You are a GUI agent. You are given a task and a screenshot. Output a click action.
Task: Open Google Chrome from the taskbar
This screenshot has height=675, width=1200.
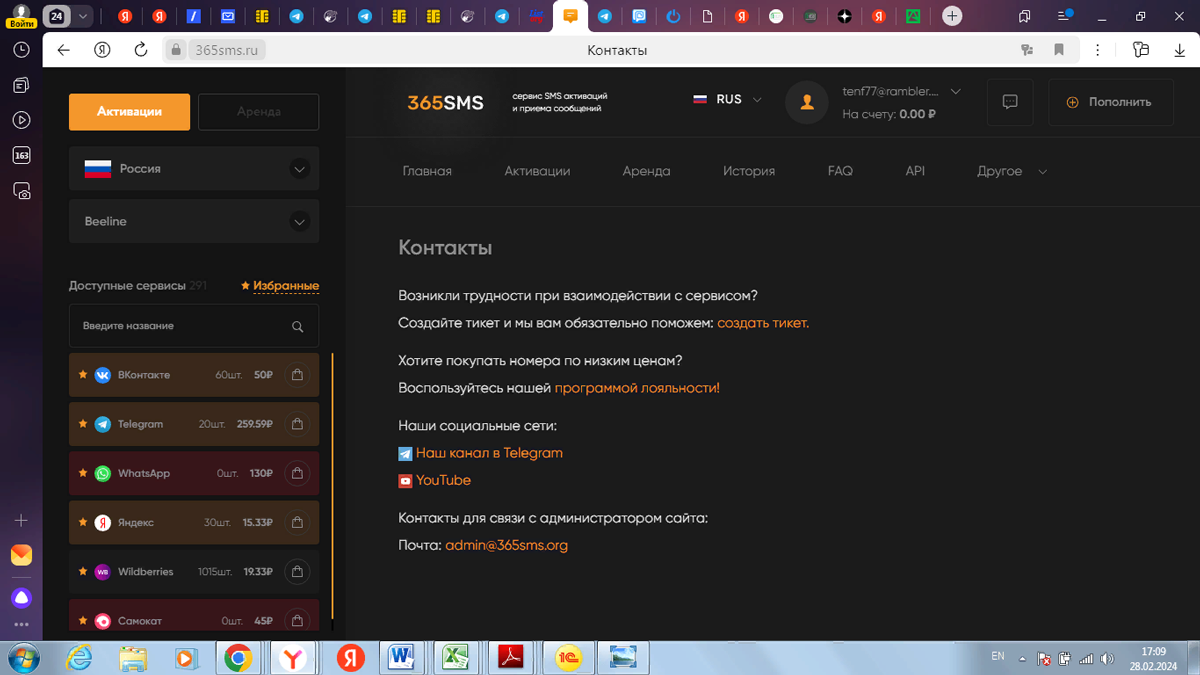pos(238,657)
